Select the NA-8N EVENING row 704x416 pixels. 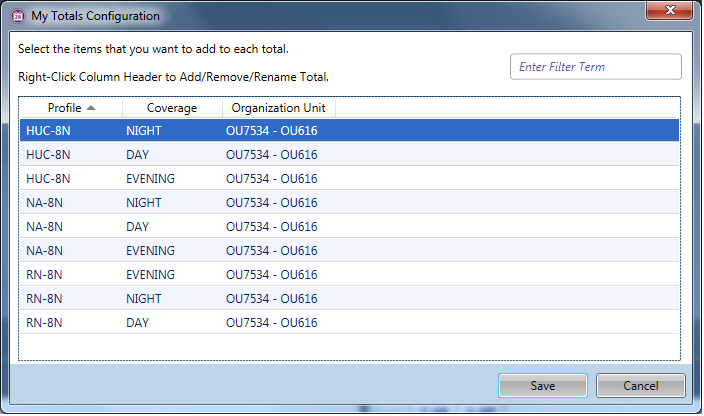click(349, 251)
